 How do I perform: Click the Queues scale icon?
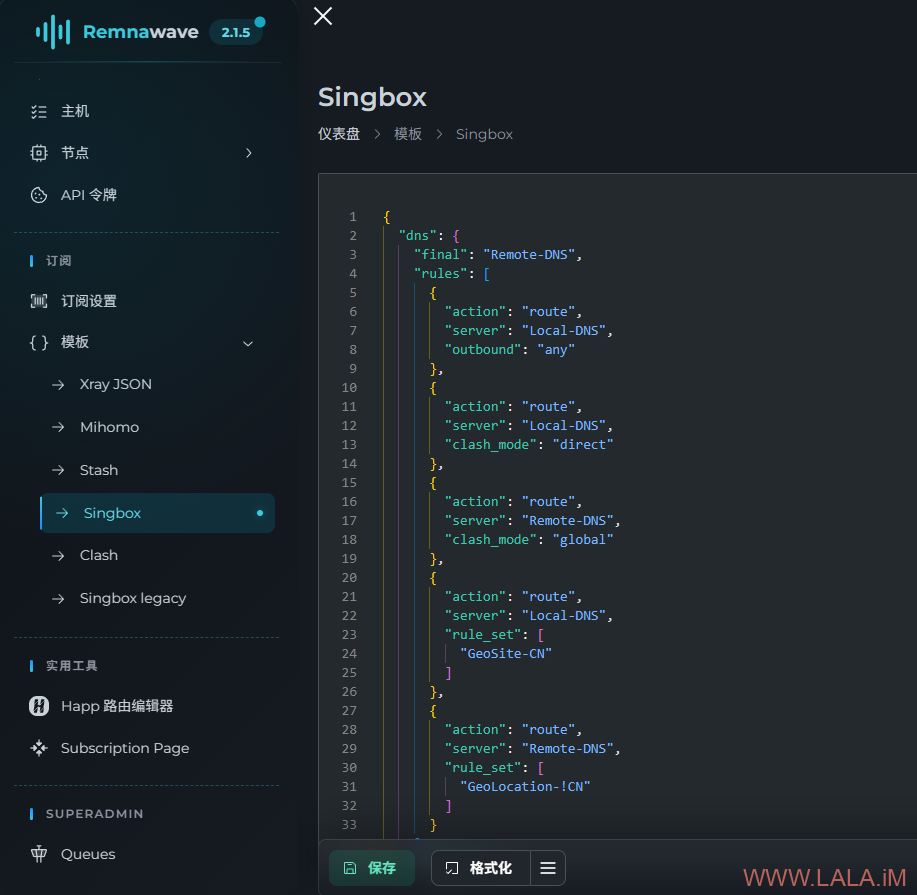(39, 854)
